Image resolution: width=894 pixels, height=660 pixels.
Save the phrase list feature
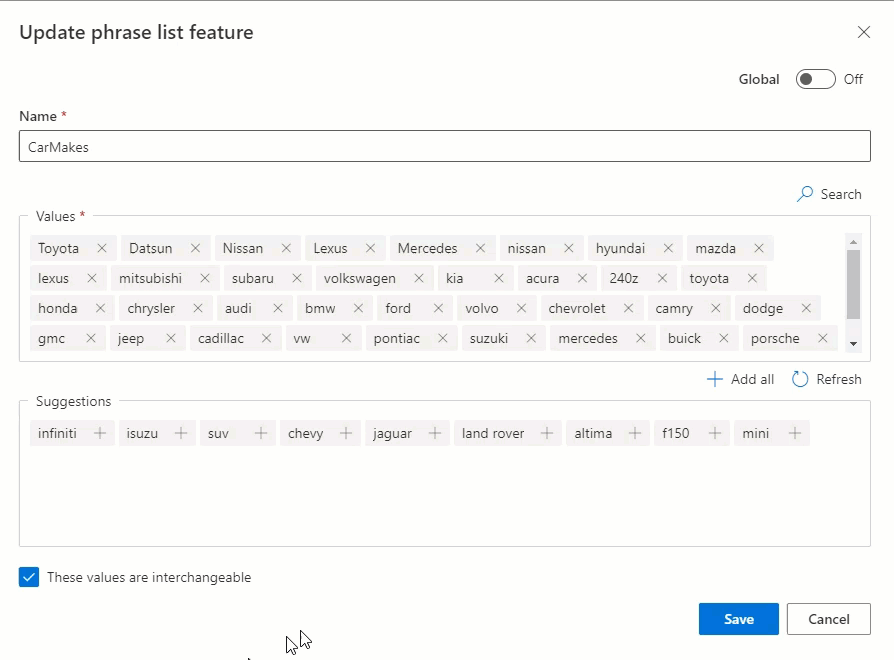(738, 619)
